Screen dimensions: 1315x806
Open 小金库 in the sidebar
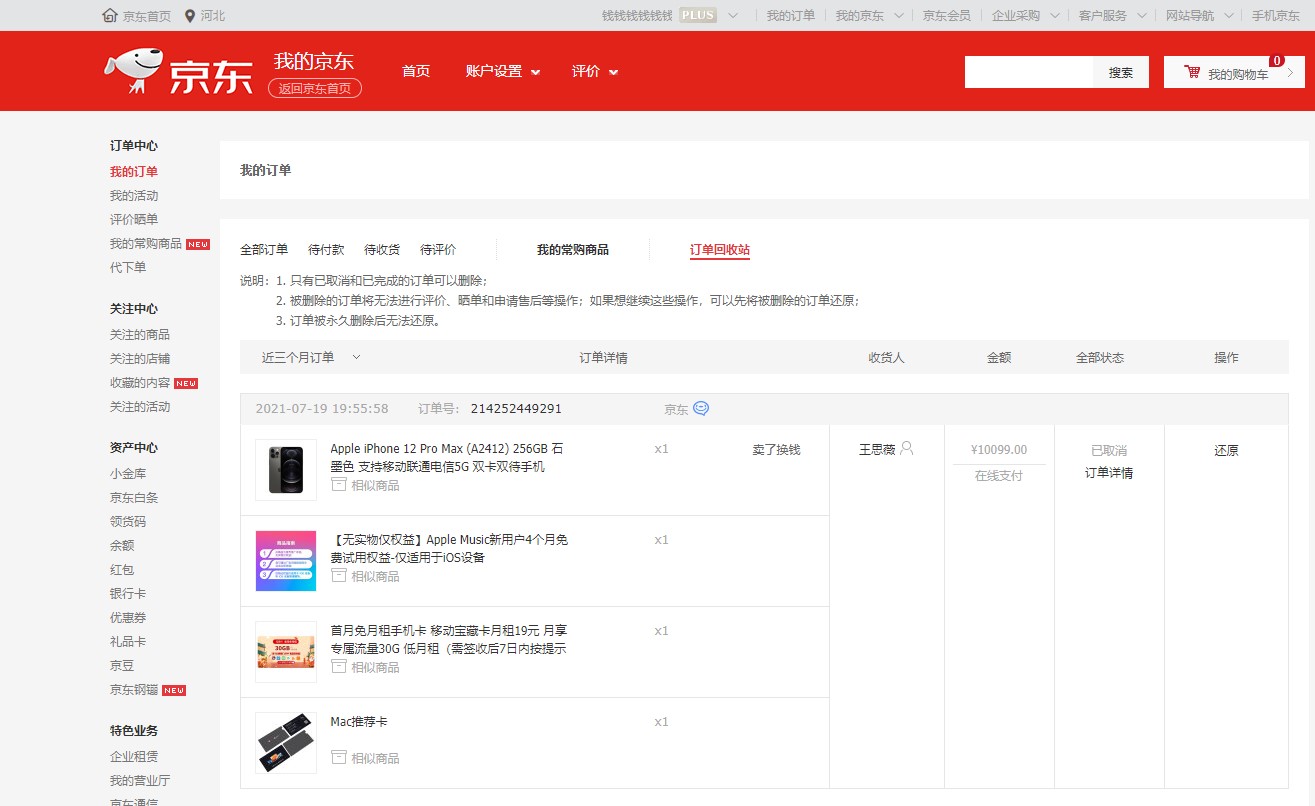click(128, 474)
